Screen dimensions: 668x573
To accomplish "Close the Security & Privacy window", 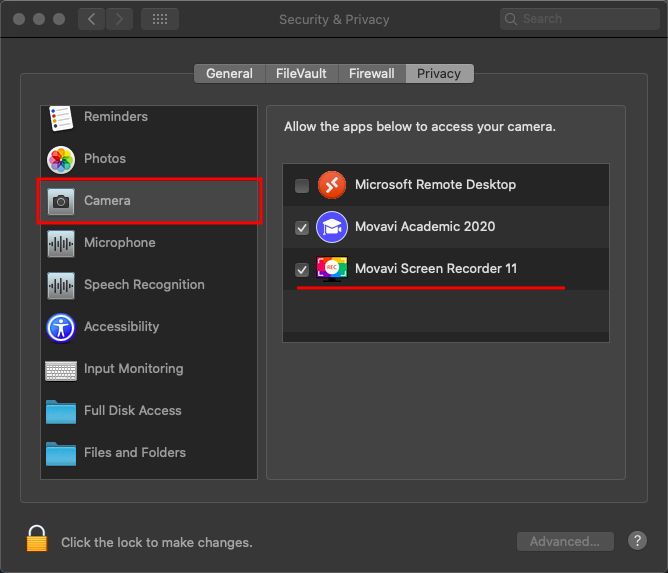I will [x=19, y=19].
